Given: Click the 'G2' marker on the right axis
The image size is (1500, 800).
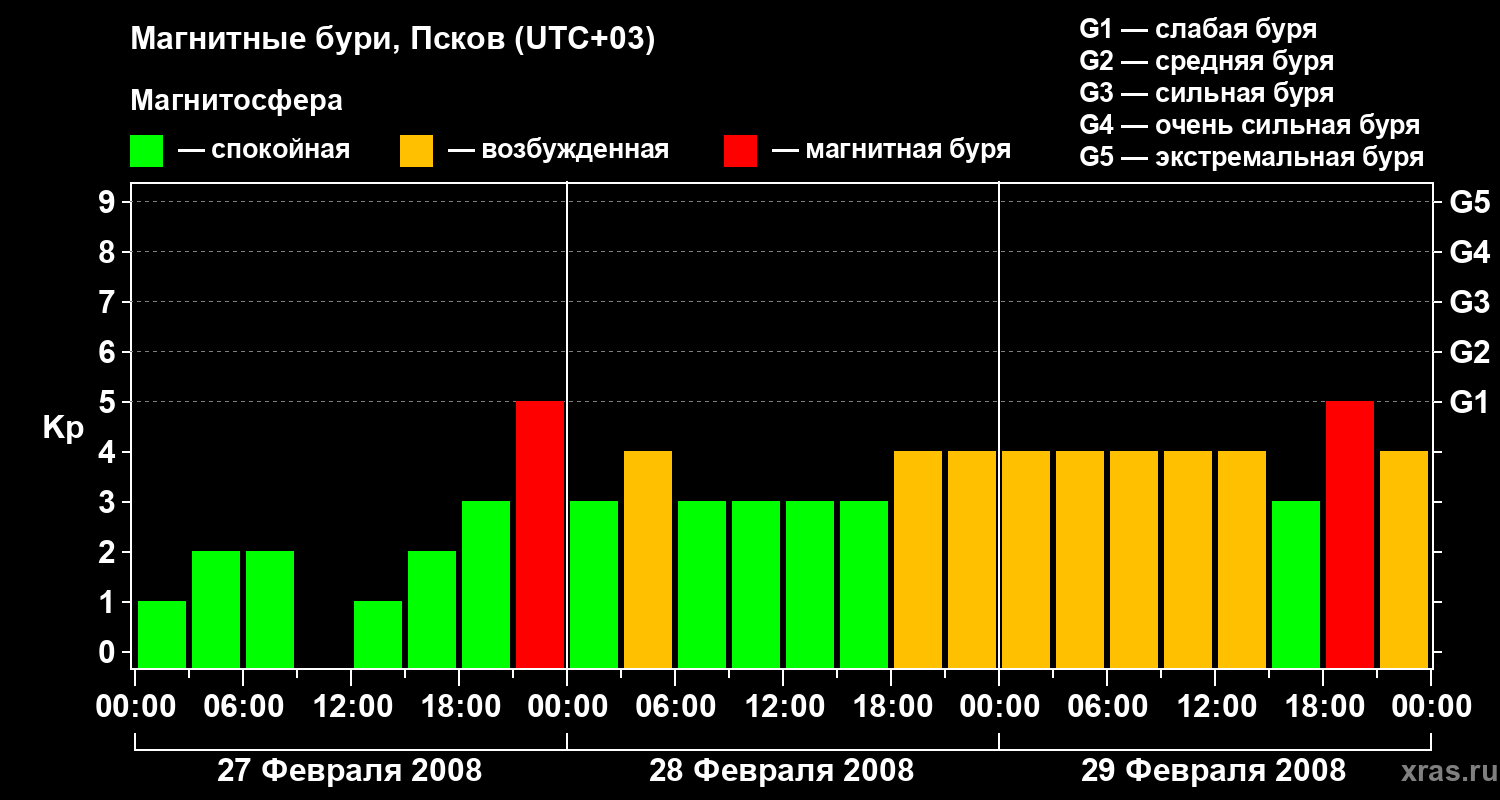Looking at the screenshot, I should tap(1469, 352).
